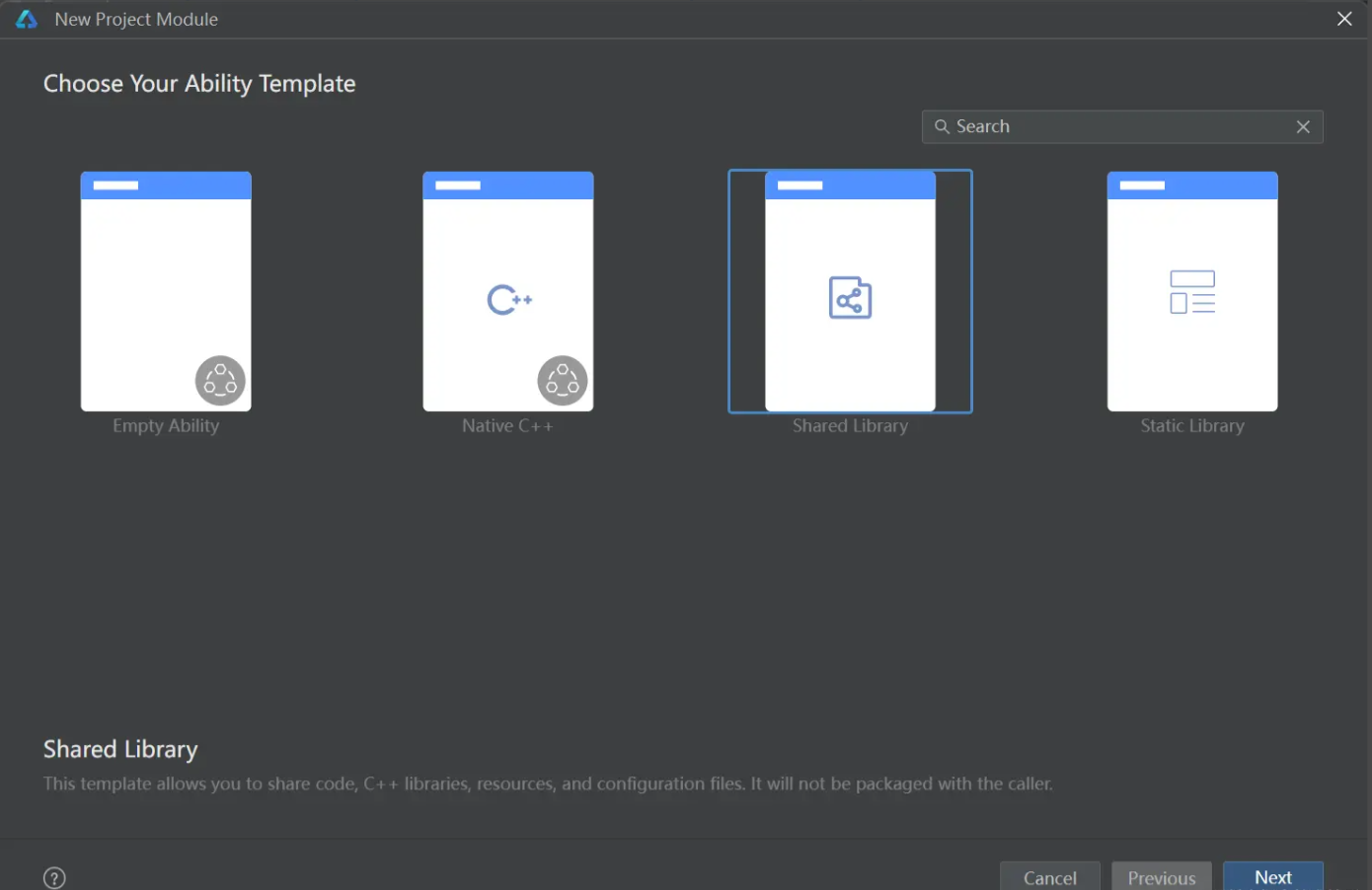Go back with the Previous button
1372x890 pixels.
click(1161, 877)
